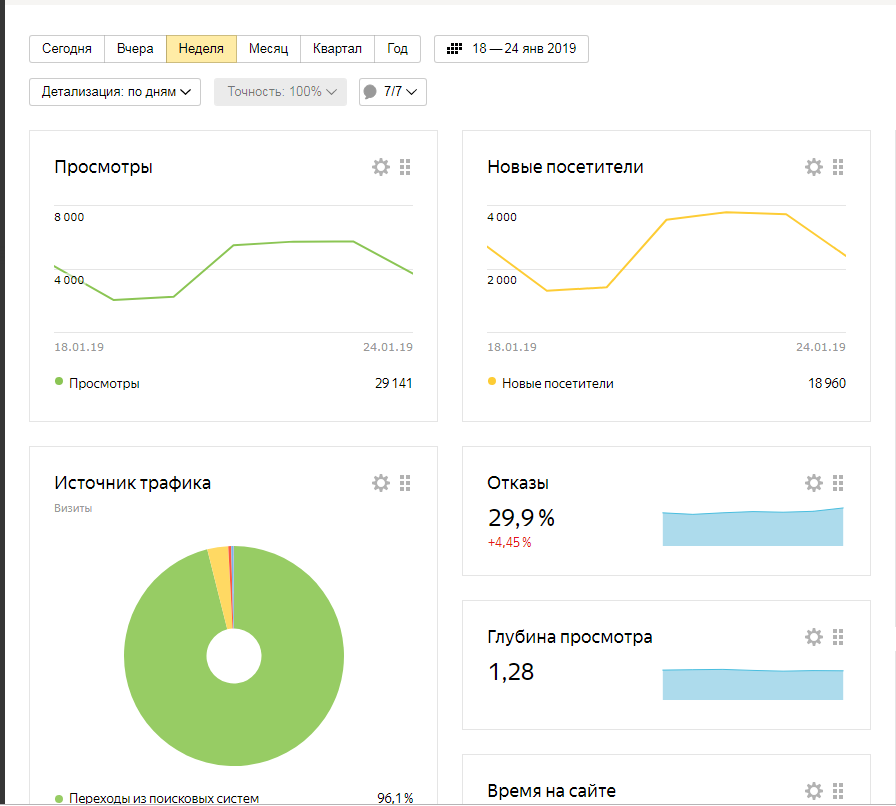This screenshot has width=896, height=806.
Task: Click the bounce rate 29,9 % value
Action: click(521, 518)
